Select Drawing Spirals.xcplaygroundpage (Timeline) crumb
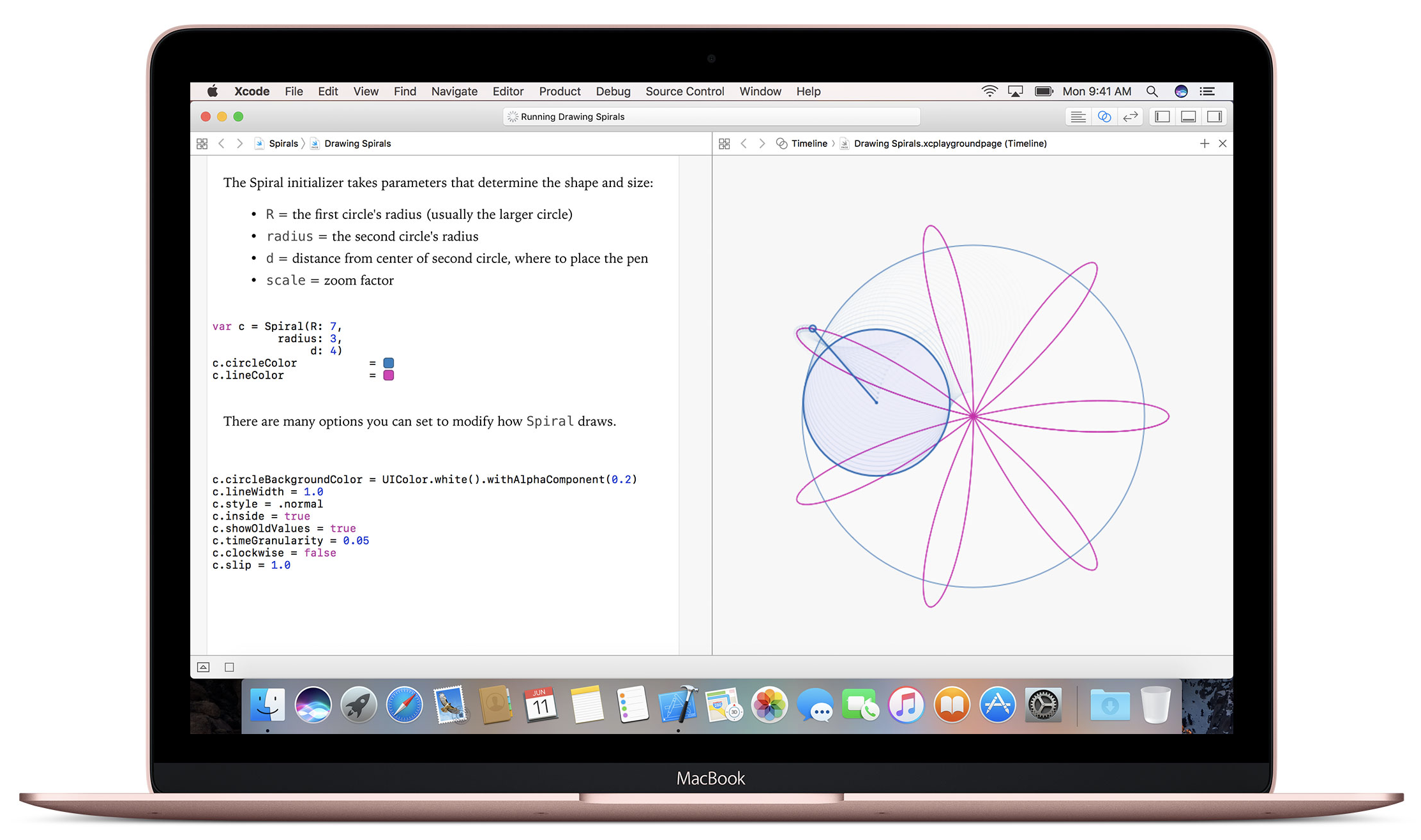The height and width of the screenshot is (840, 1421). tap(944, 144)
